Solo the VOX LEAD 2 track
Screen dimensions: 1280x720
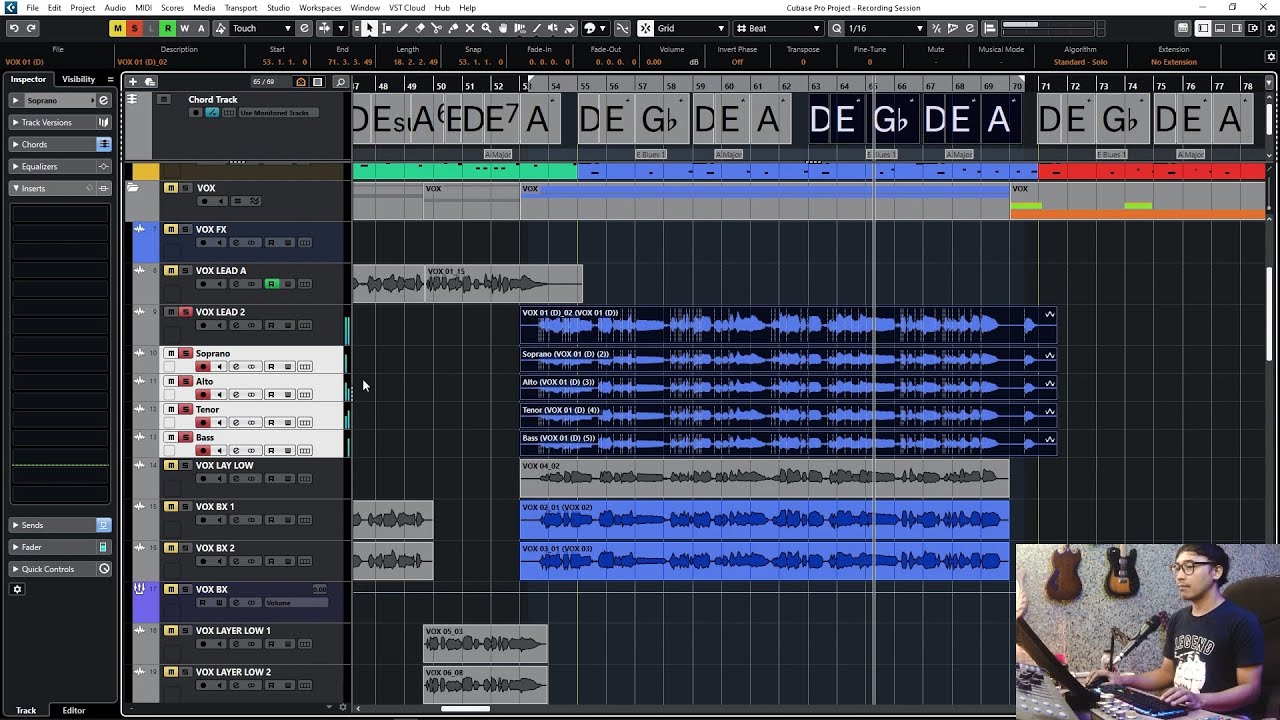click(185, 312)
